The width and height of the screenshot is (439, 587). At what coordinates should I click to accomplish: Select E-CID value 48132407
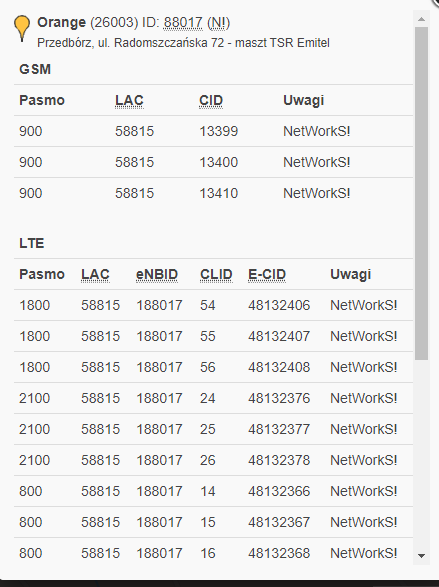(279, 337)
